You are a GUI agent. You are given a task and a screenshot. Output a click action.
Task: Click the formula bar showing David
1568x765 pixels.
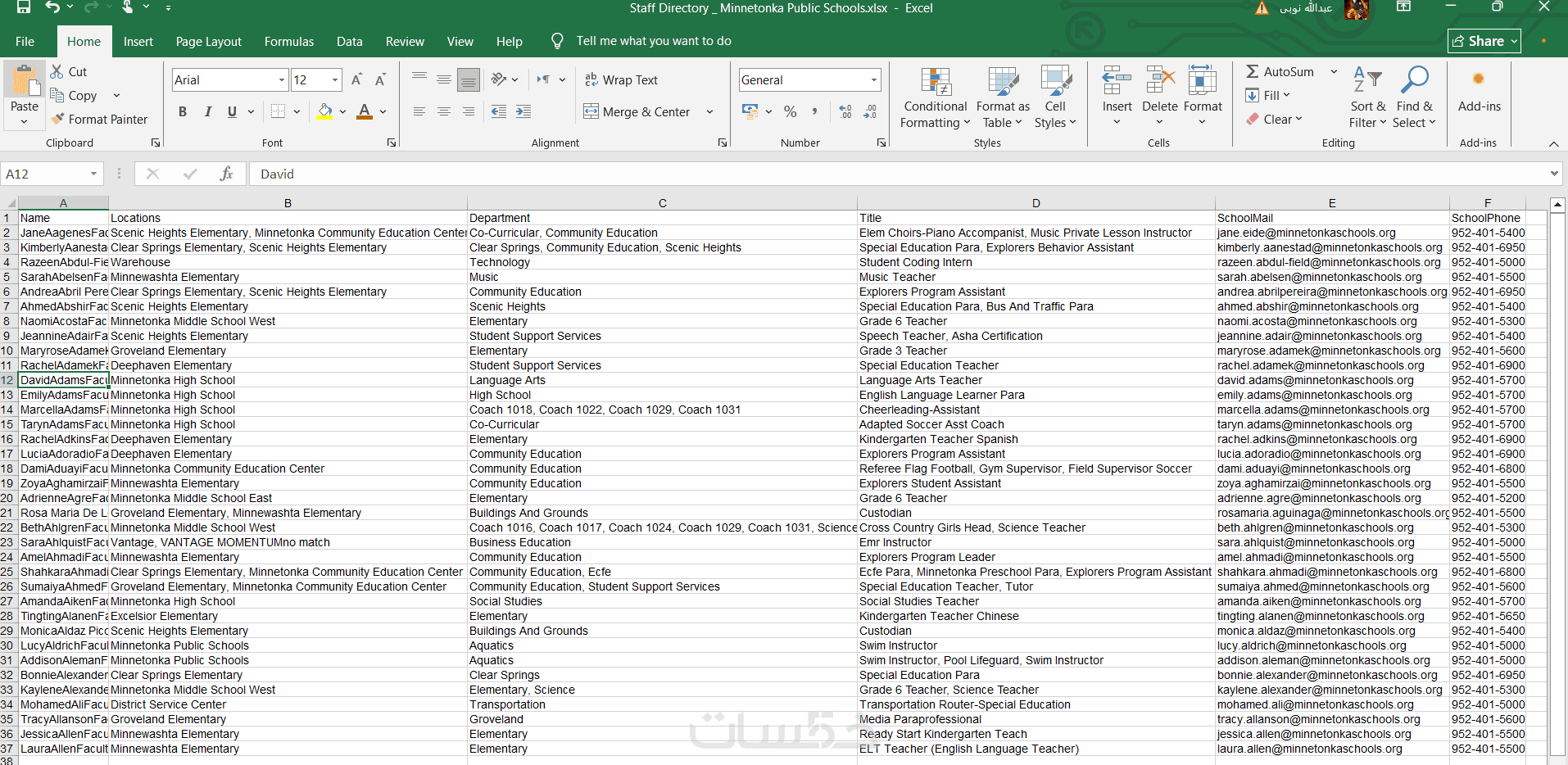pos(897,174)
